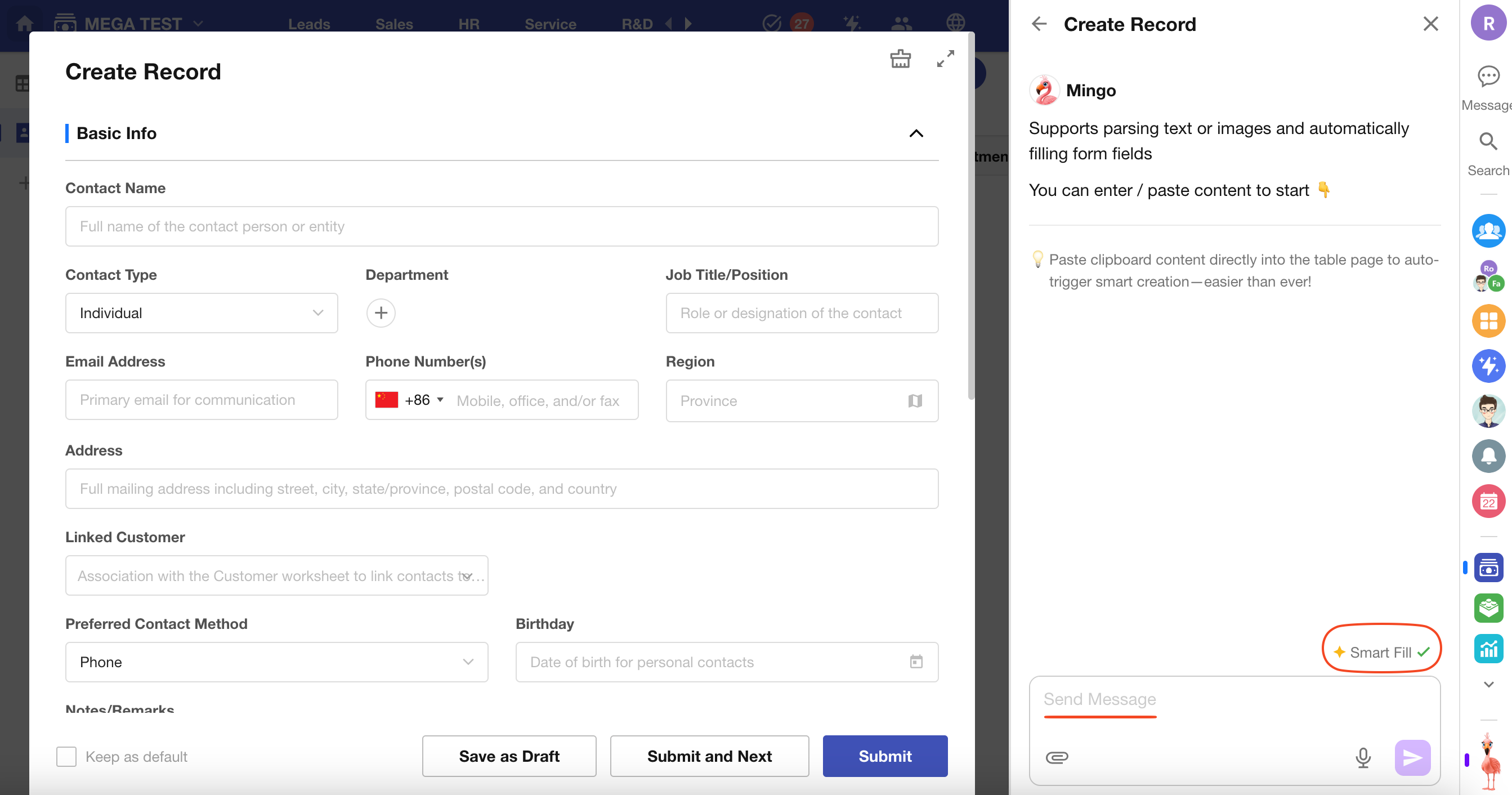Click the Submit and Next button
1512x795 pixels.
click(709, 756)
